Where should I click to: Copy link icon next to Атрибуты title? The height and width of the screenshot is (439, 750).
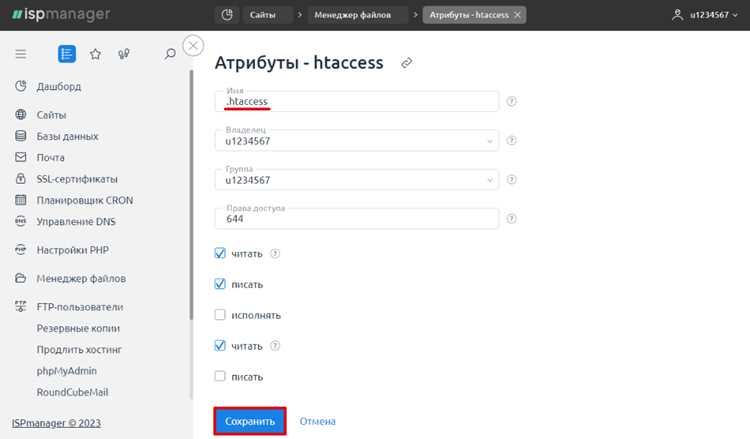[x=407, y=63]
